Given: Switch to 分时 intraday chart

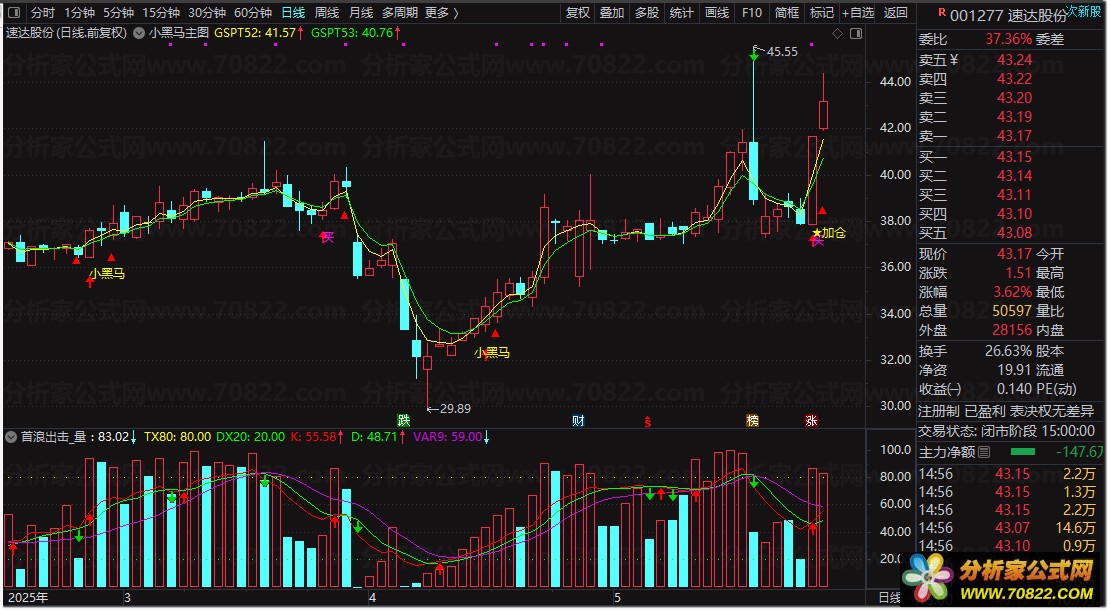Looking at the screenshot, I should click(43, 12).
